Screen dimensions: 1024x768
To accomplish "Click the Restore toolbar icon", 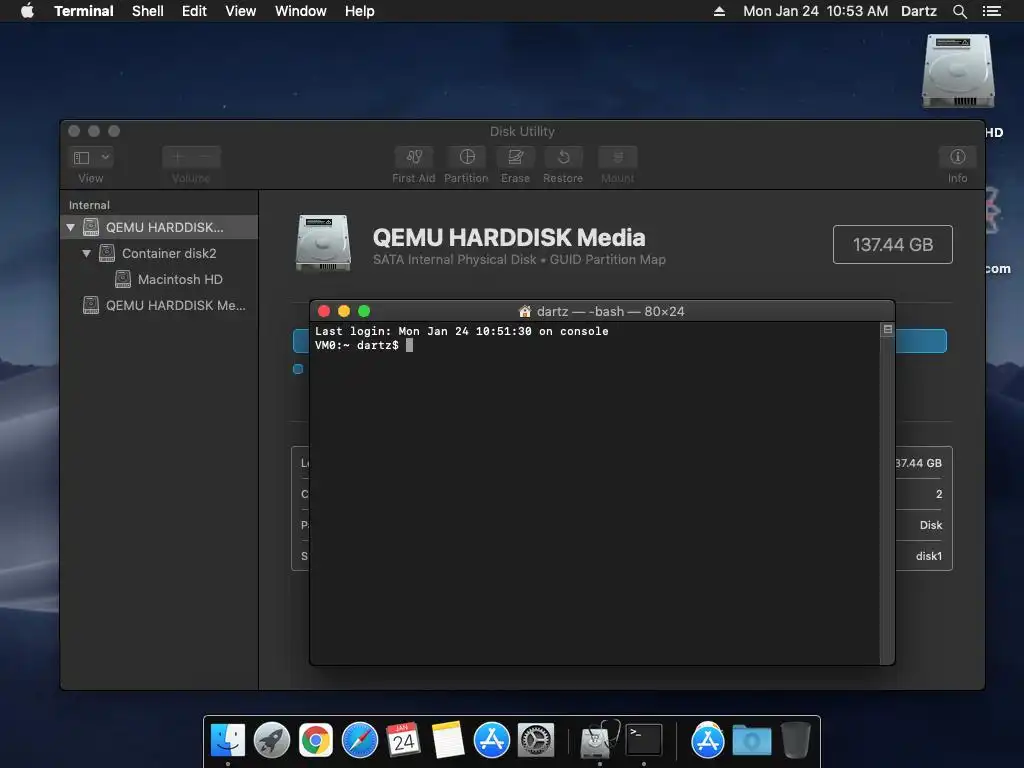I will [563, 157].
